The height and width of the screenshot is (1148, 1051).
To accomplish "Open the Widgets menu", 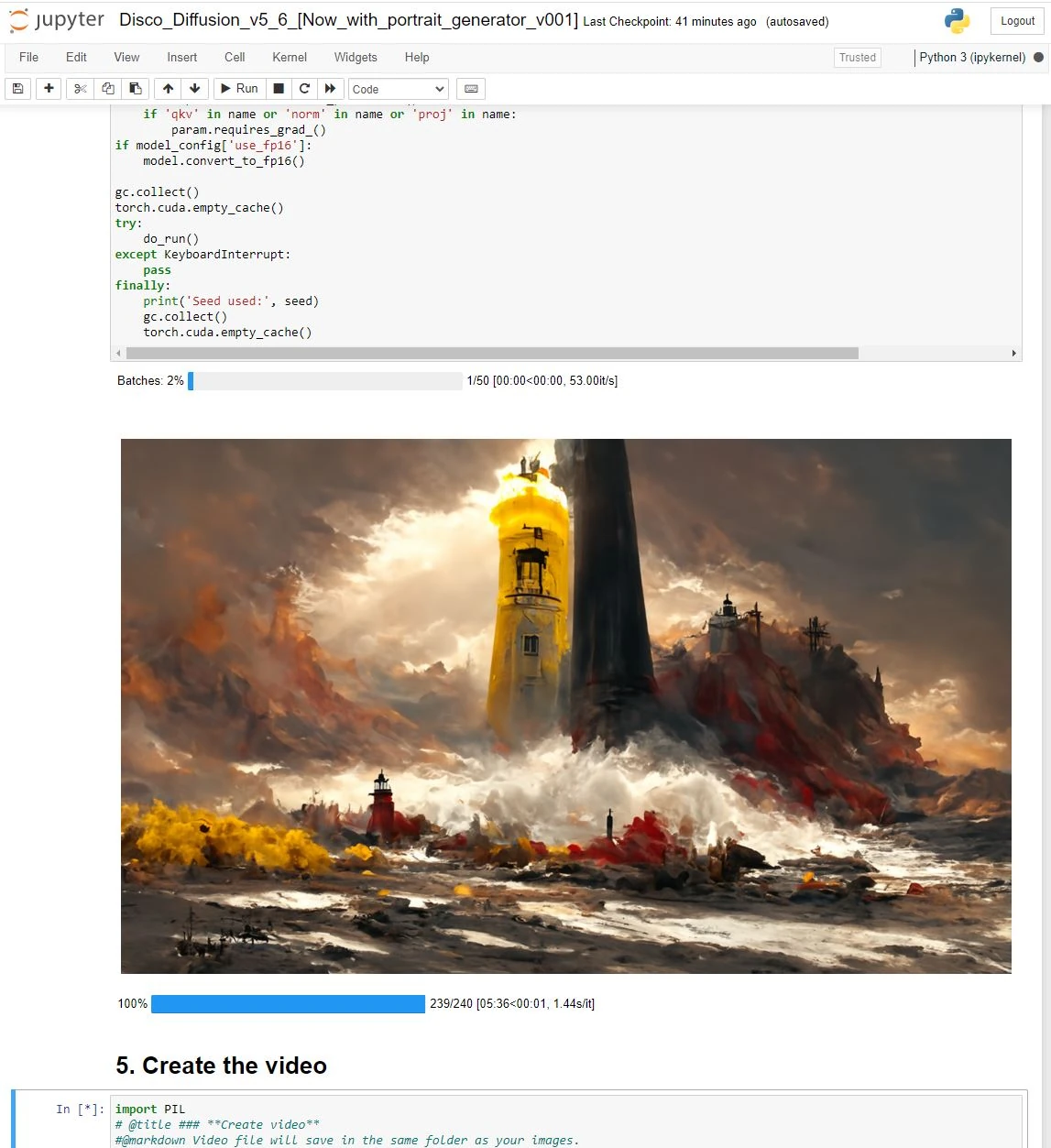I will tap(356, 57).
